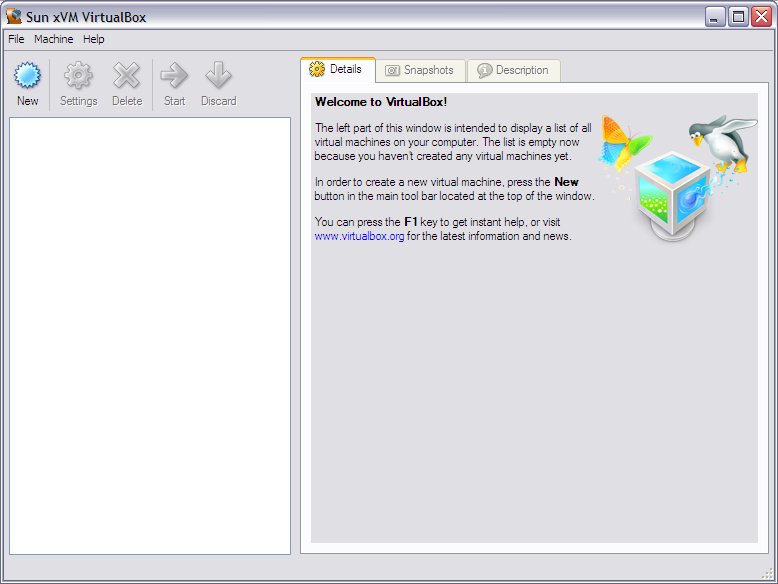Click the 'Sun xVM VirtualBox' title text
This screenshot has height=584, width=778.
tap(86, 17)
